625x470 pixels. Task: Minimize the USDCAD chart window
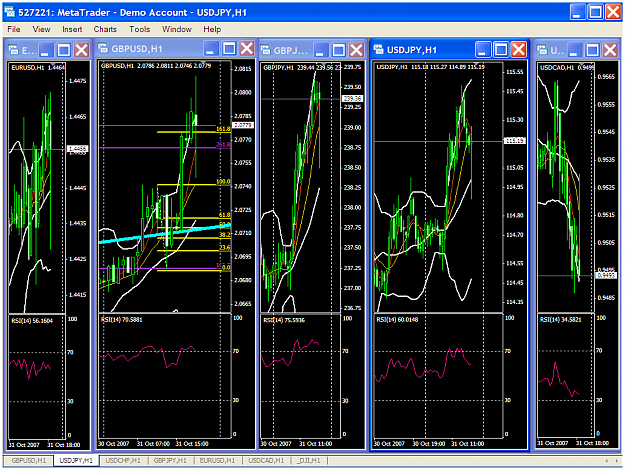coord(574,50)
